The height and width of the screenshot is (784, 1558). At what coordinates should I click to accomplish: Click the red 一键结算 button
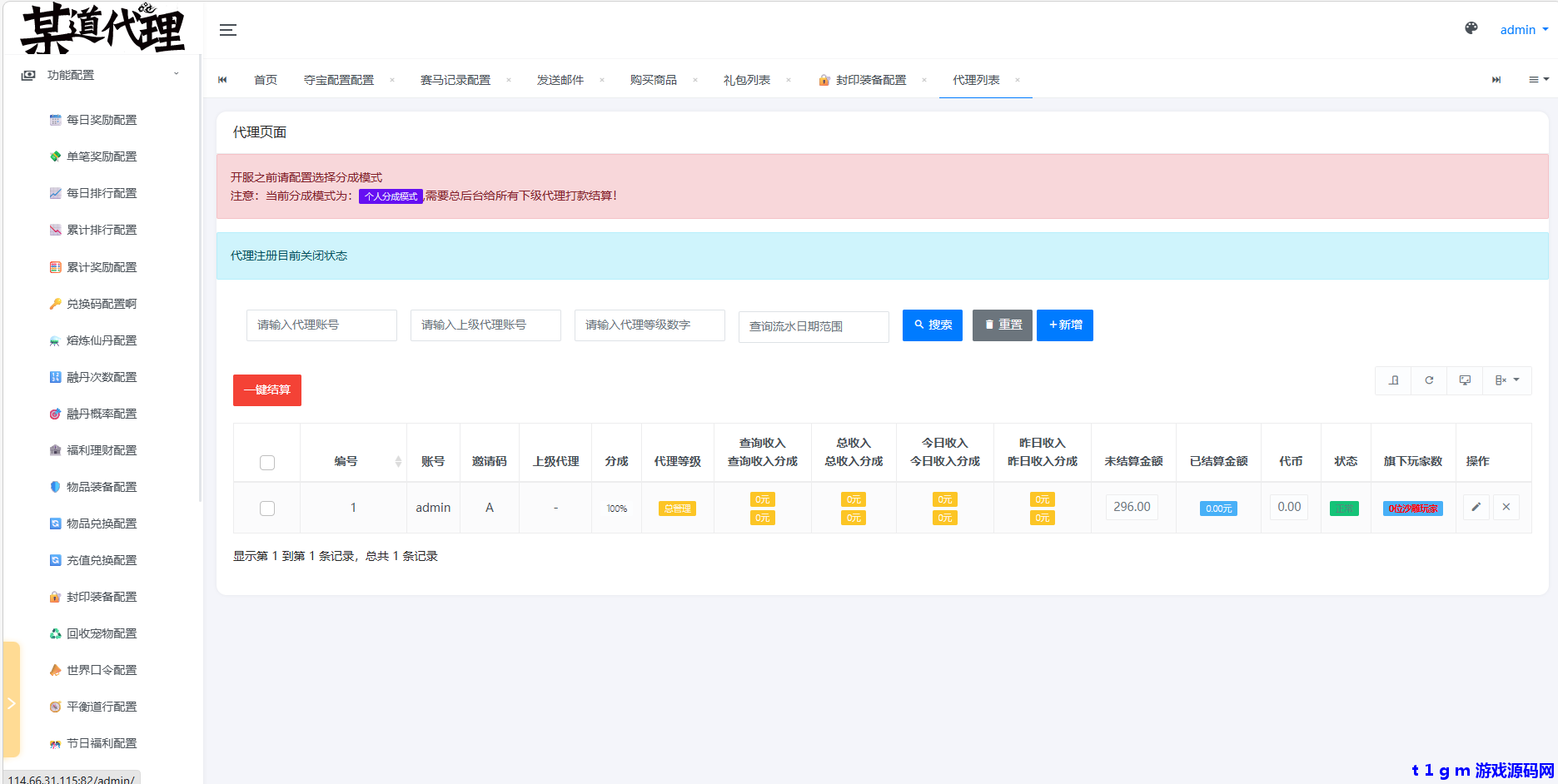pyautogui.click(x=267, y=390)
